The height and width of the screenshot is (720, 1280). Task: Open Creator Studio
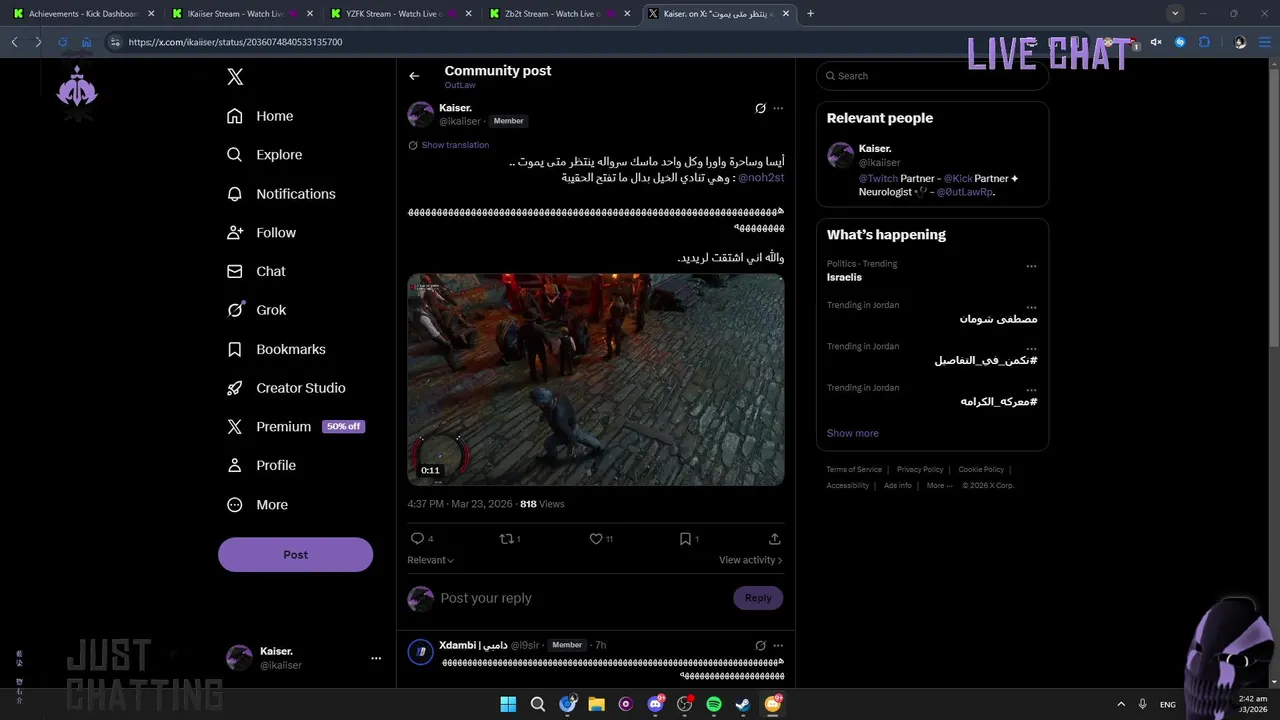[286, 388]
